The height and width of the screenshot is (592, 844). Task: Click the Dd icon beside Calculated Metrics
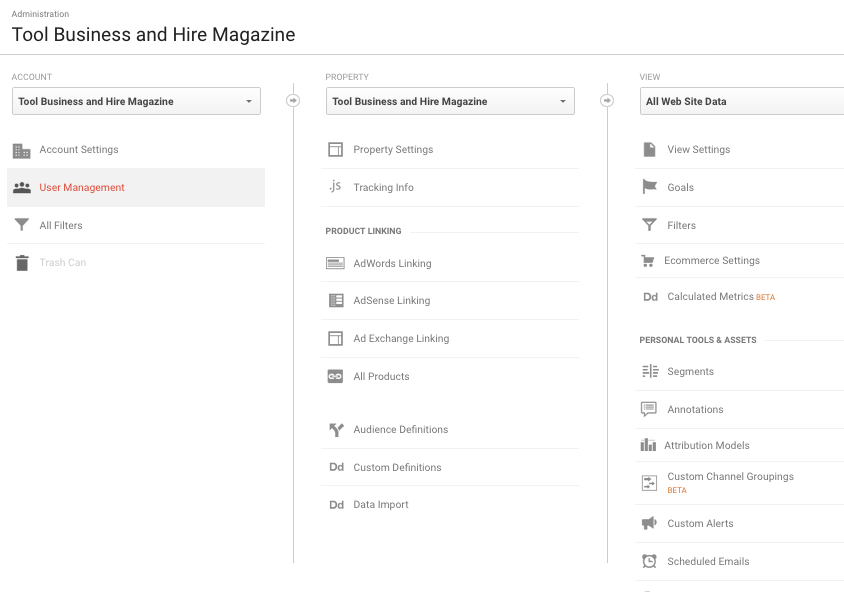pyautogui.click(x=650, y=297)
